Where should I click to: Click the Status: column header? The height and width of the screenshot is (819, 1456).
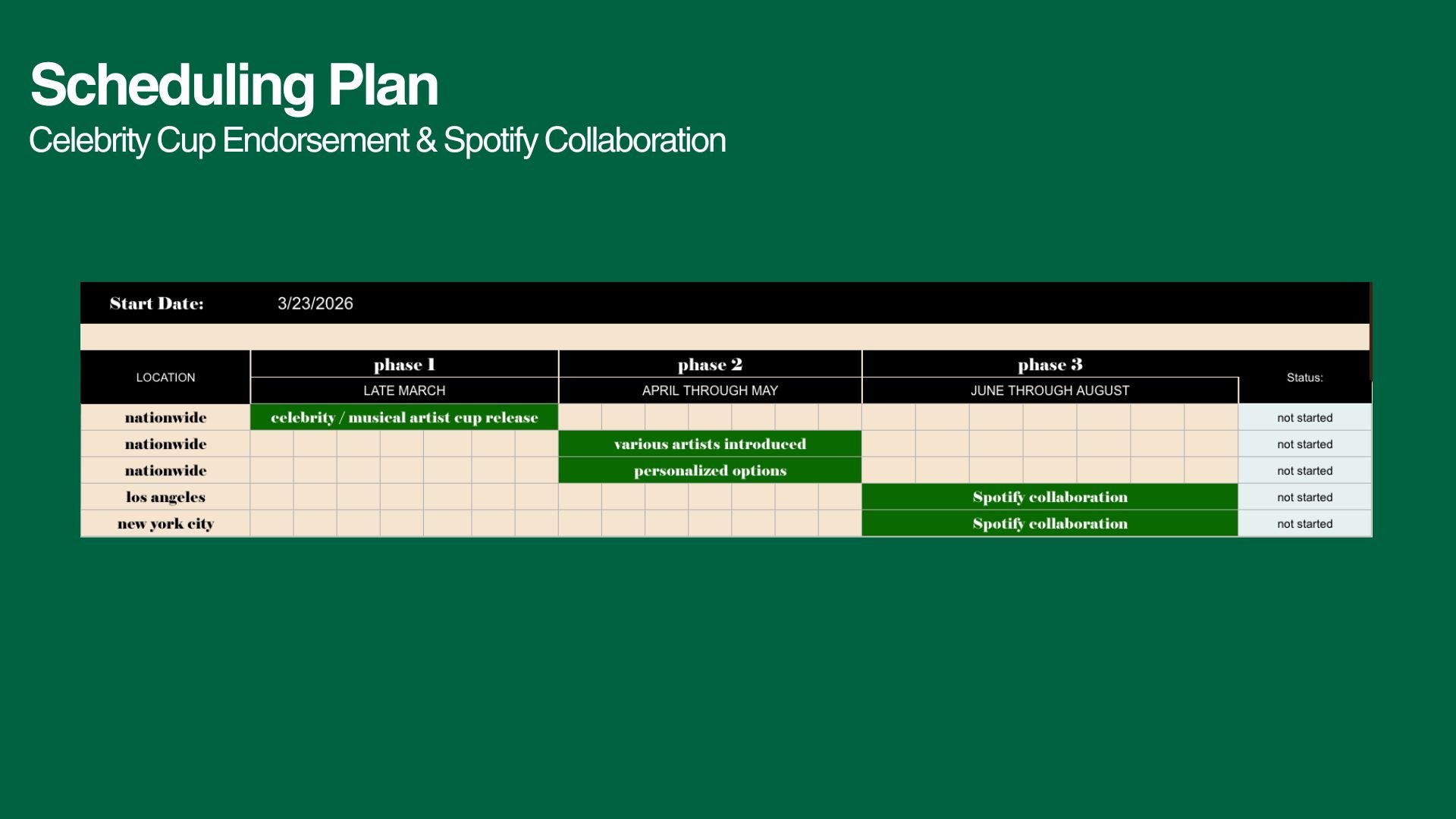(x=1304, y=377)
